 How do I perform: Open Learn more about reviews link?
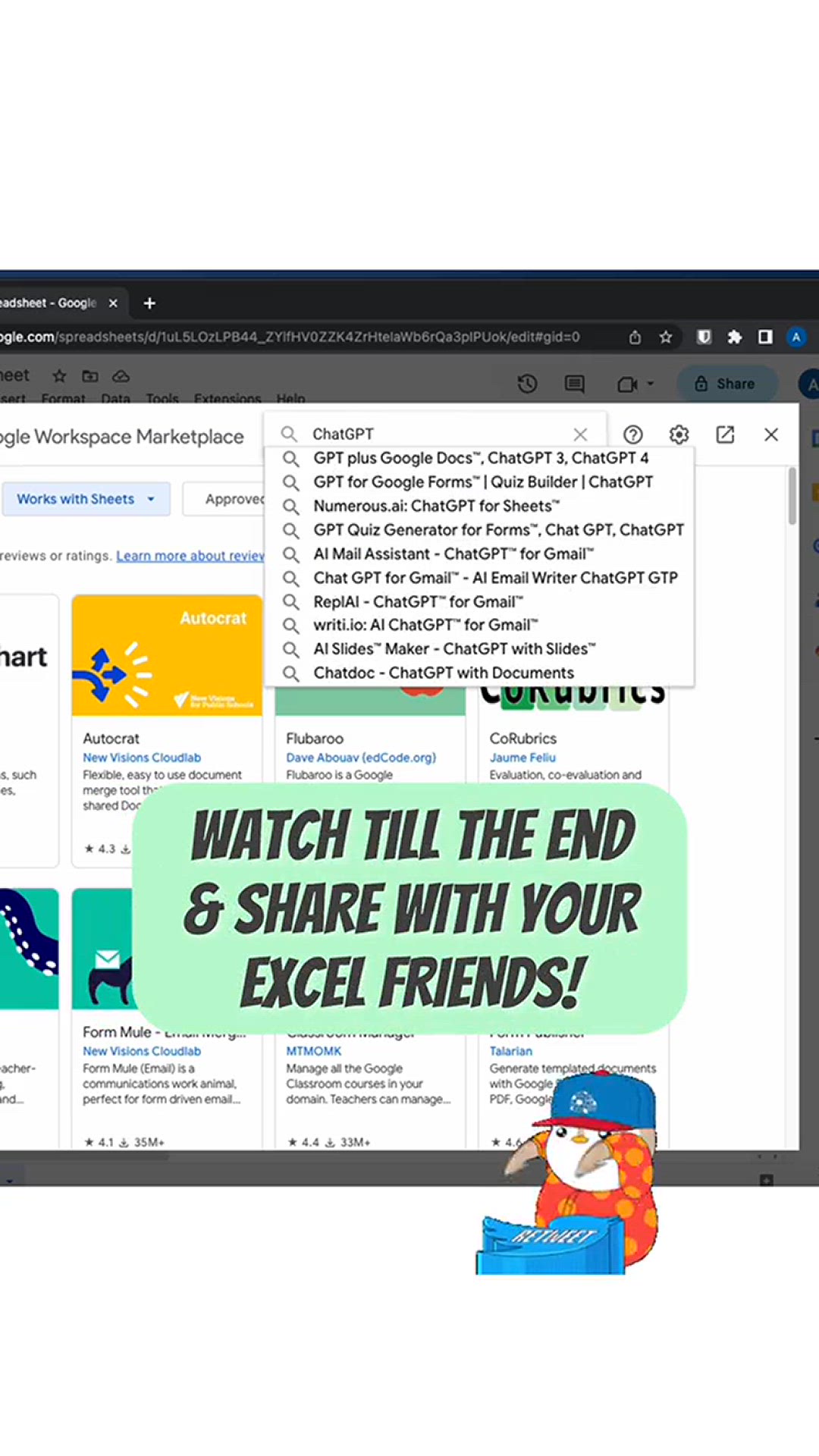tap(190, 556)
